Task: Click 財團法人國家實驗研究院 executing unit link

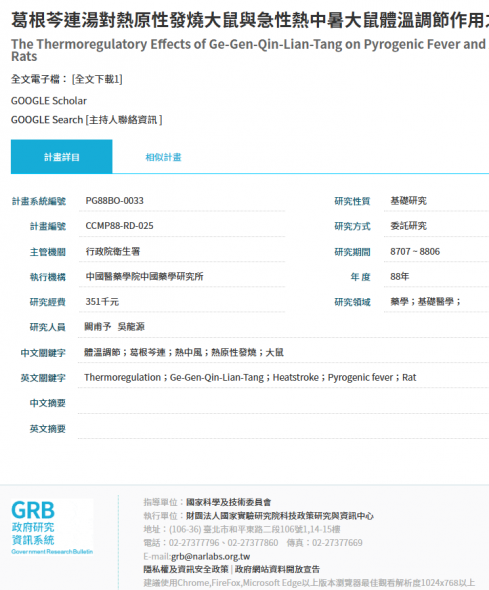Action: tap(280, 516)
